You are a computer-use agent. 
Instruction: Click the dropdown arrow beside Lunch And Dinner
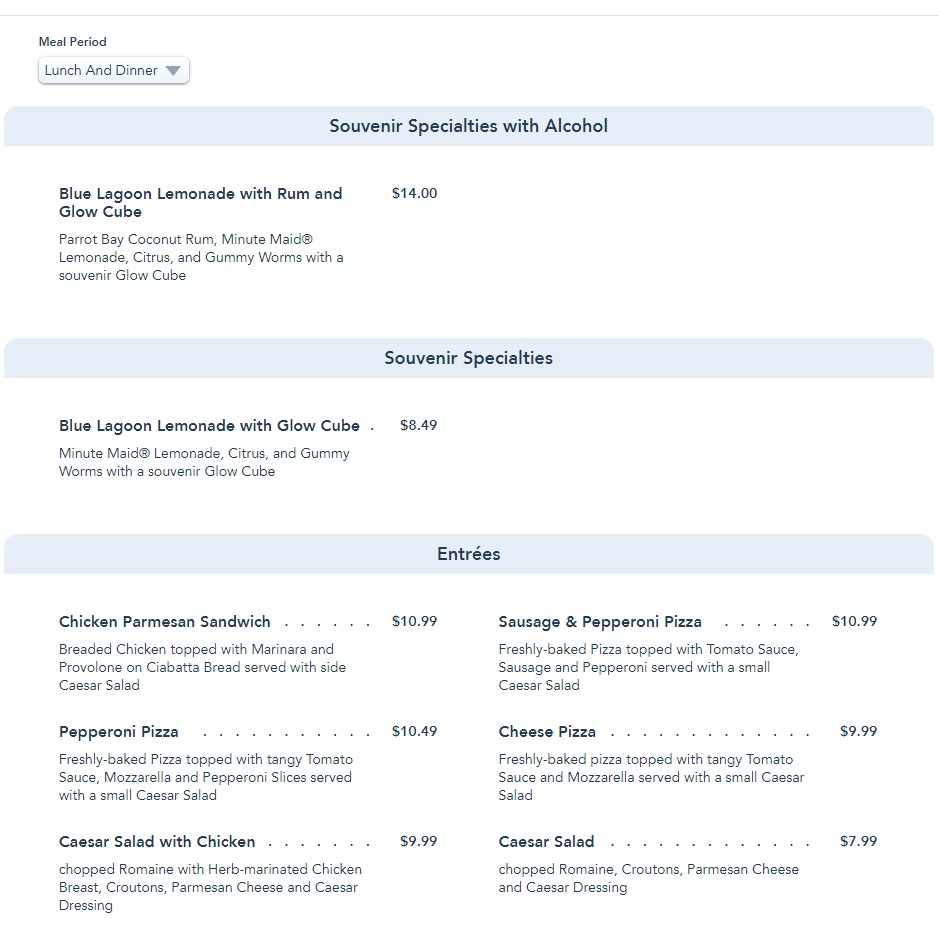(x=173, y=71)
